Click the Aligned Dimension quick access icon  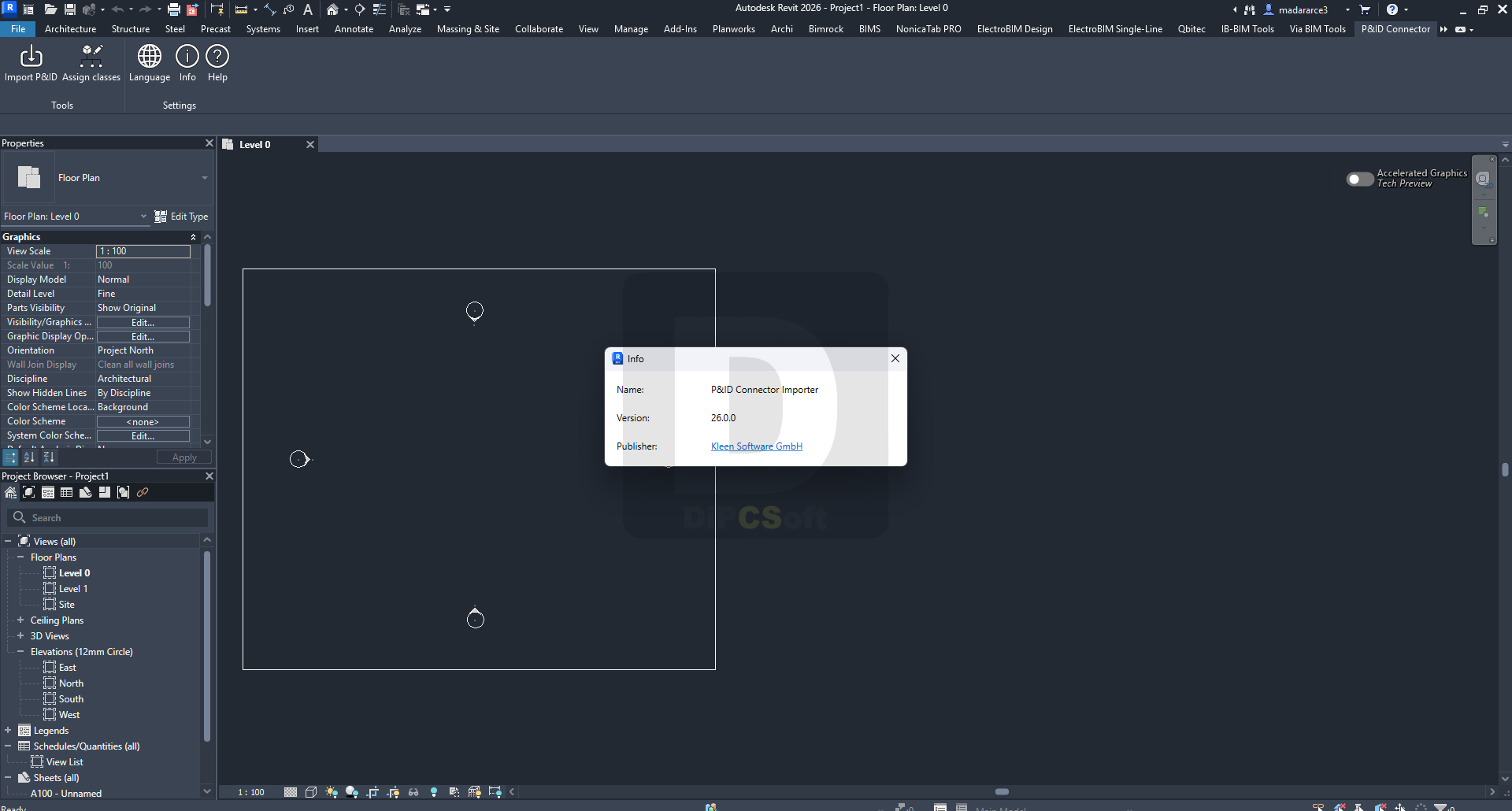pos(270,9)
